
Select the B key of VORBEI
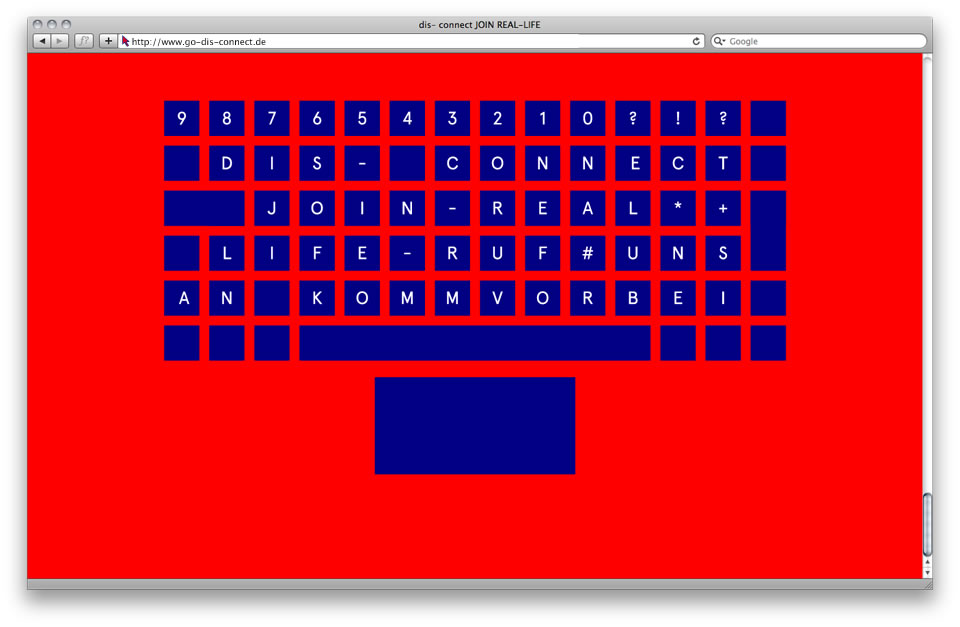(632, 298)
